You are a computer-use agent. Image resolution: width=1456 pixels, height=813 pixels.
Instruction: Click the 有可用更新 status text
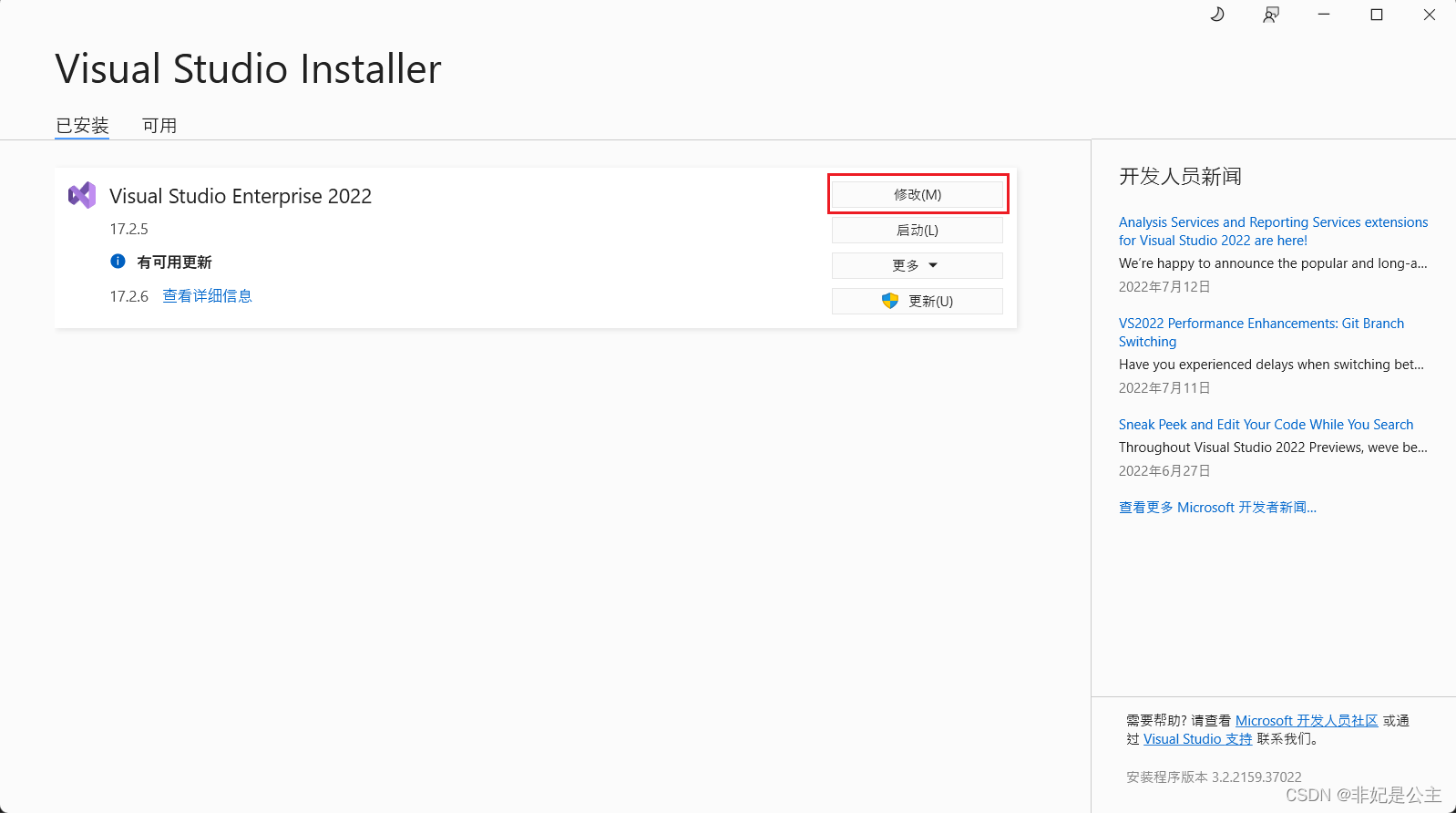pyautogui.click(x=174, y=262)
